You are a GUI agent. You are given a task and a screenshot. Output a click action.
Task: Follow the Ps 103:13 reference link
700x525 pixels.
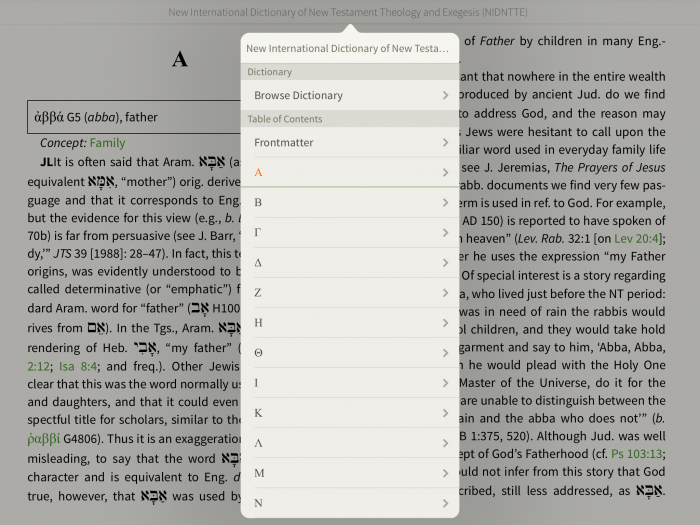[637, 454]
